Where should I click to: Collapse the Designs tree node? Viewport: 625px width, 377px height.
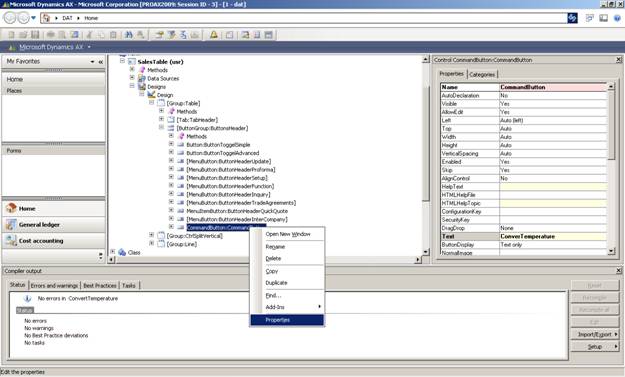pyautogui.click(x=132, y=86)
